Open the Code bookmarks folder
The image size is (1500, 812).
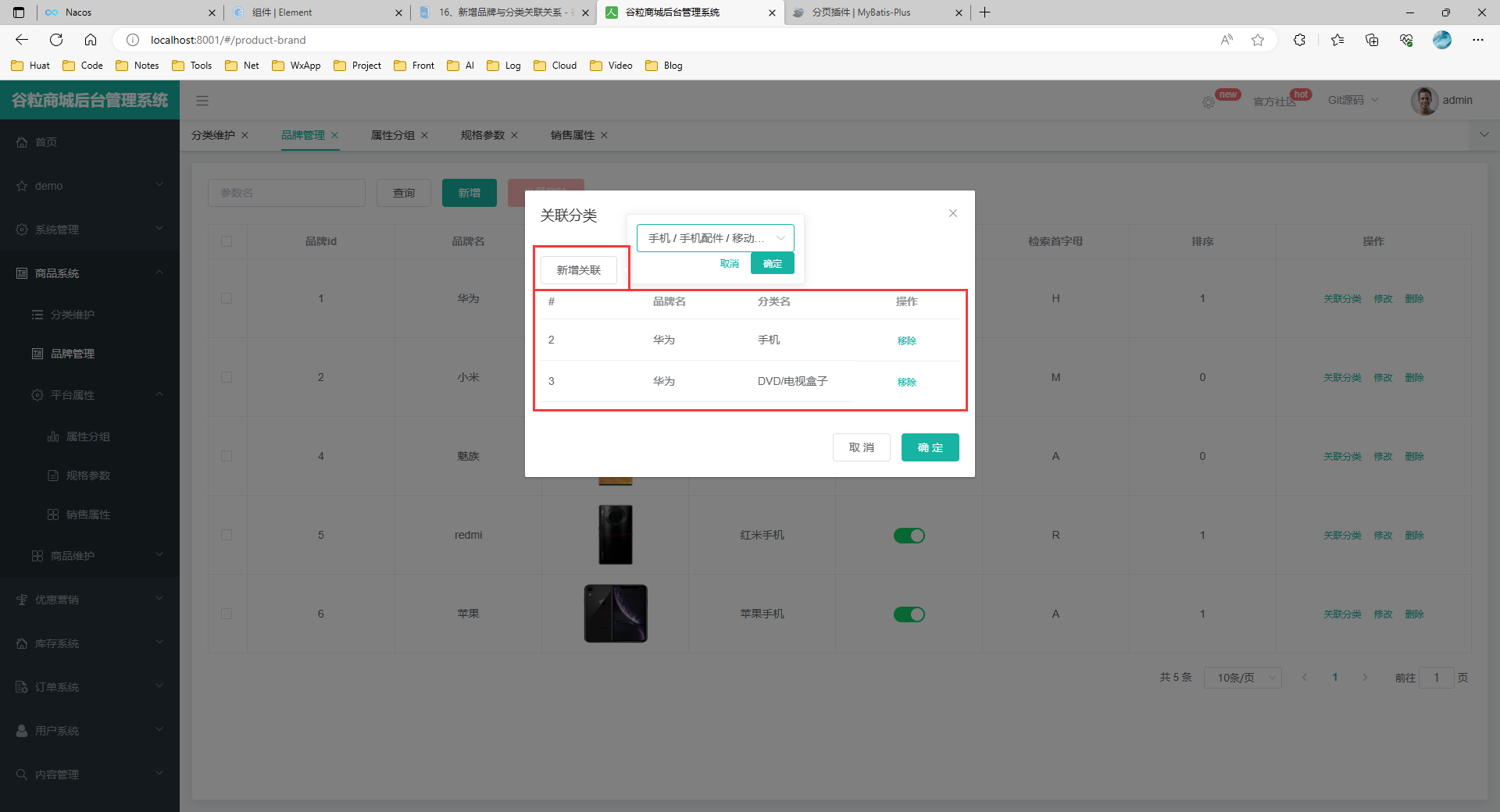(x=83, y=66)
